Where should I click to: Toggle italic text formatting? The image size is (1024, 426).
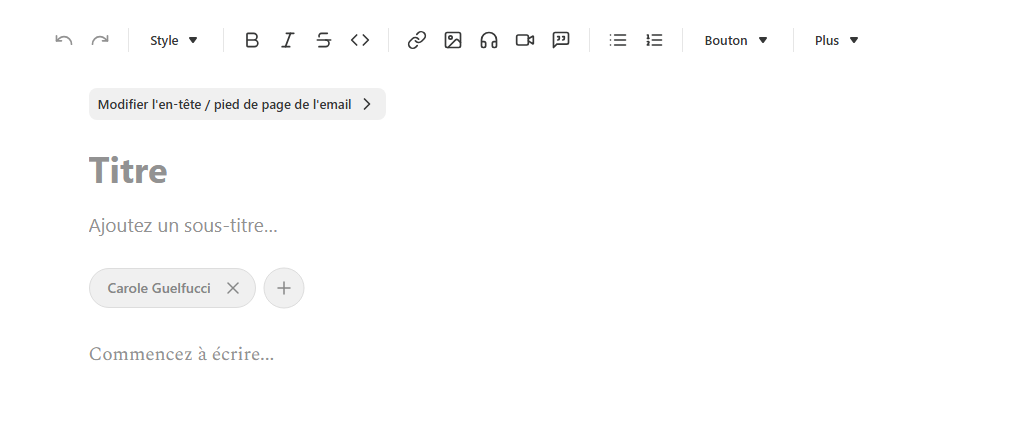click(x=288, y=40)
